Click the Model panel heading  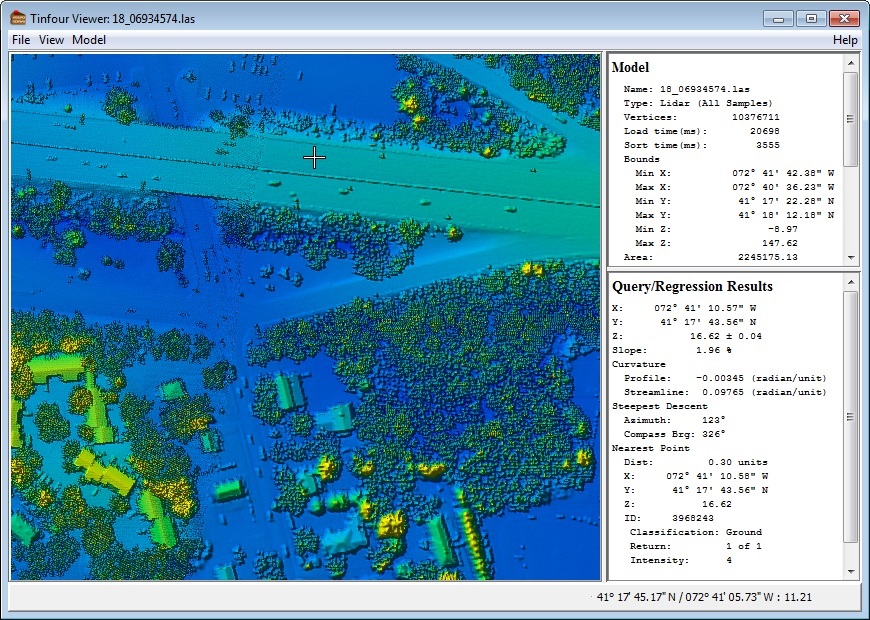[630, 67]
